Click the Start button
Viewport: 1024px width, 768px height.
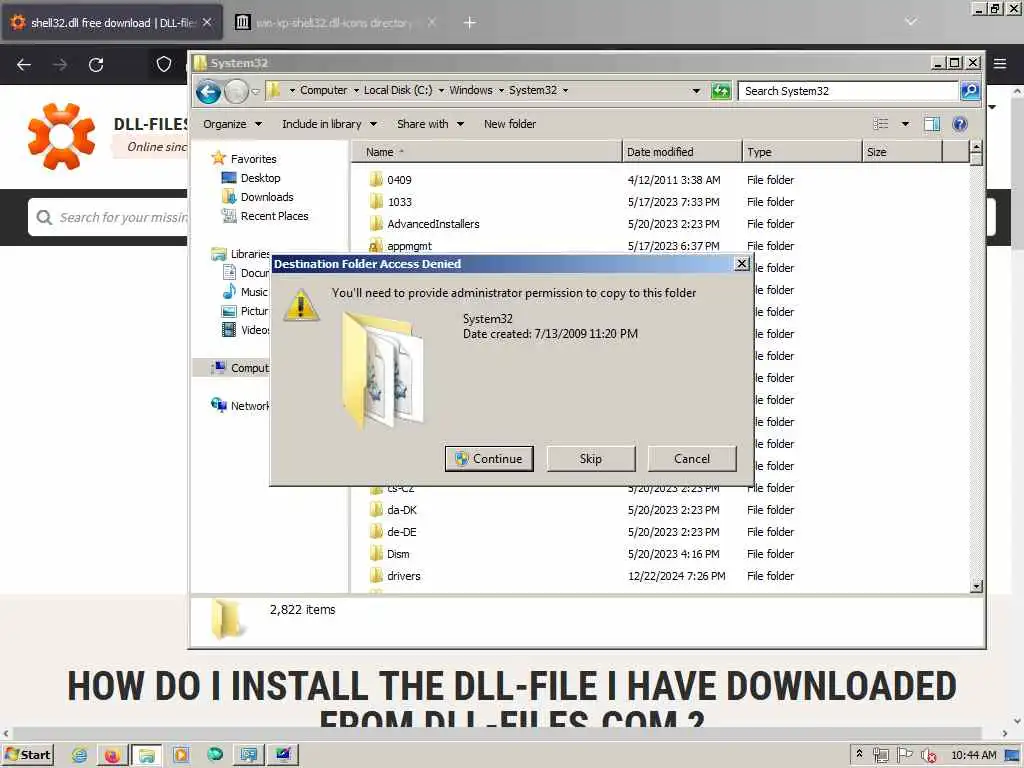click(x=28, y=755)
